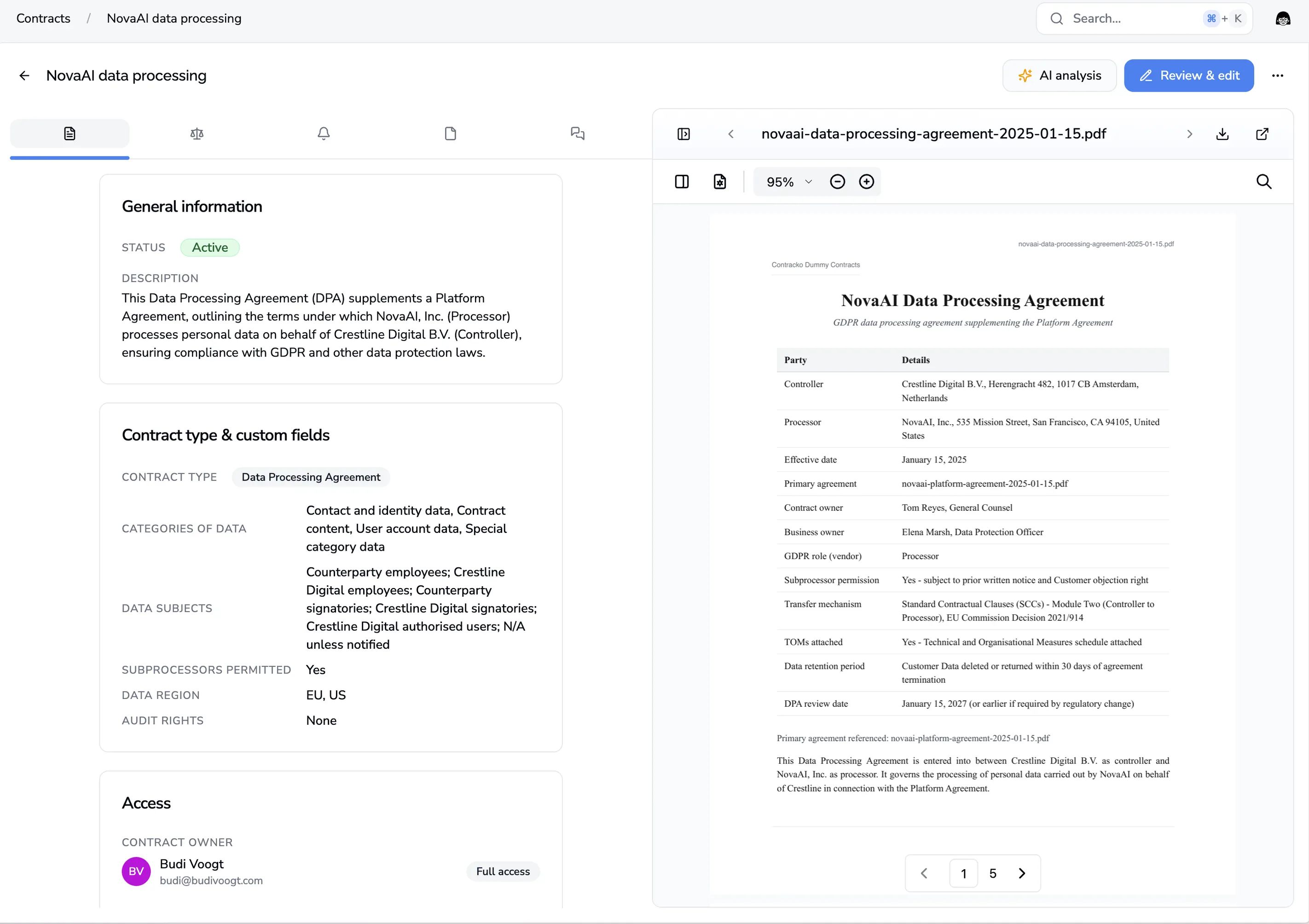Click the Review & edit button
1309x924 pixels.
pyautogui.click(x=1189, y=75)
